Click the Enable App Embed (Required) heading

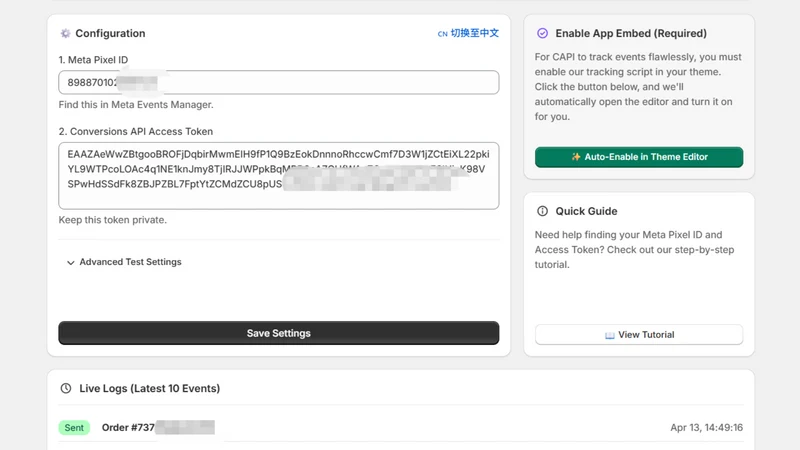(x=631, y=33)
